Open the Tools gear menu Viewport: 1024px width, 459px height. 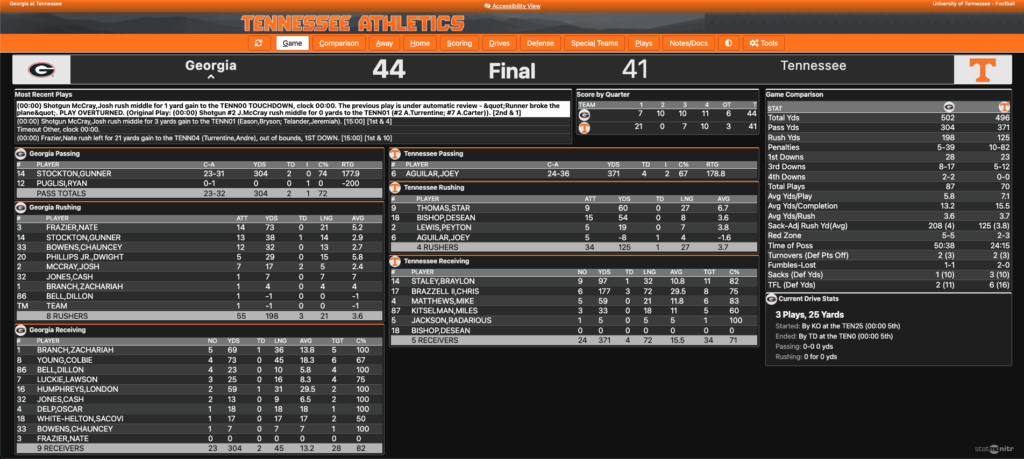763,43
